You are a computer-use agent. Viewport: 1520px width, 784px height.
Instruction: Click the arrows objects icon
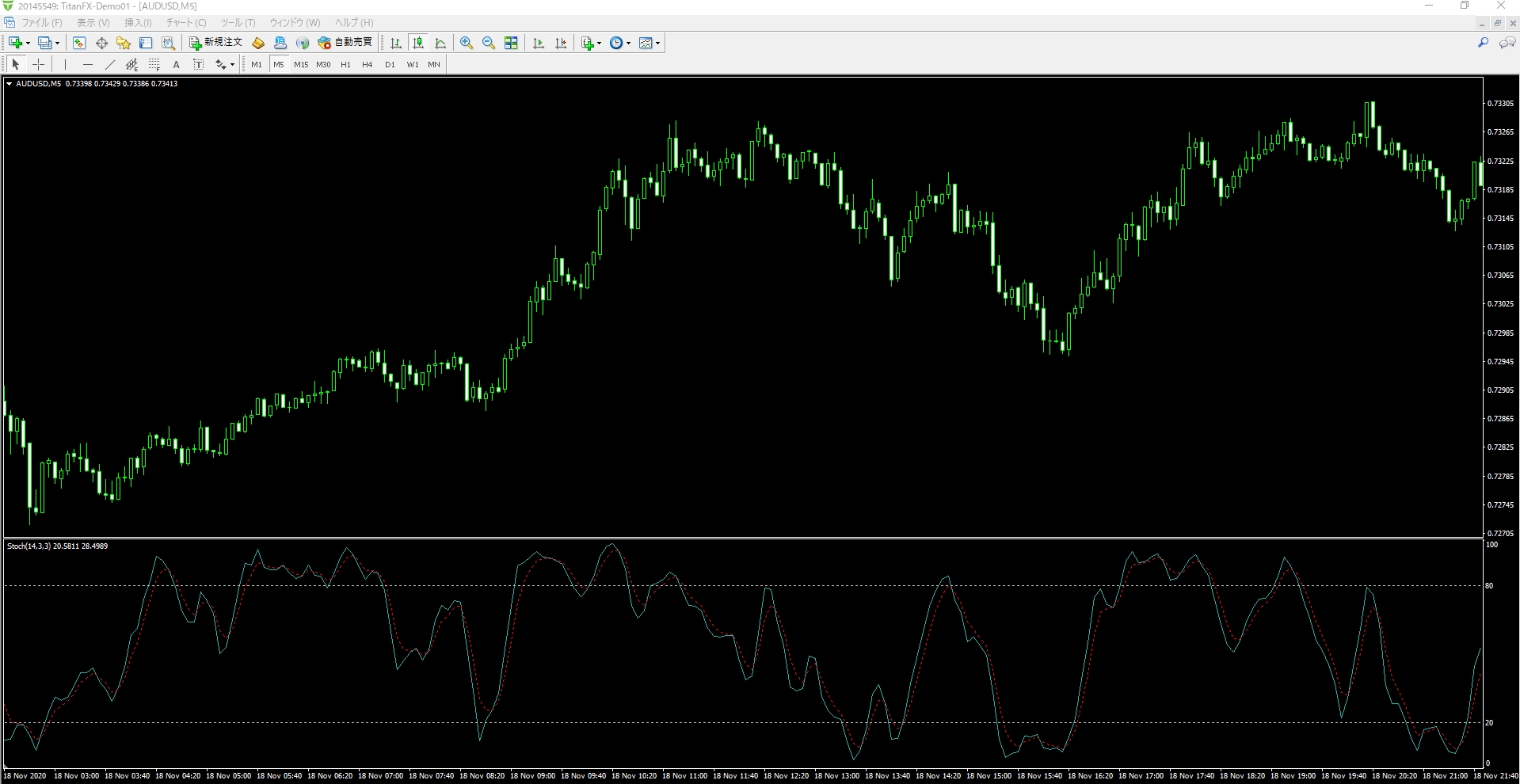click(220, 64)
